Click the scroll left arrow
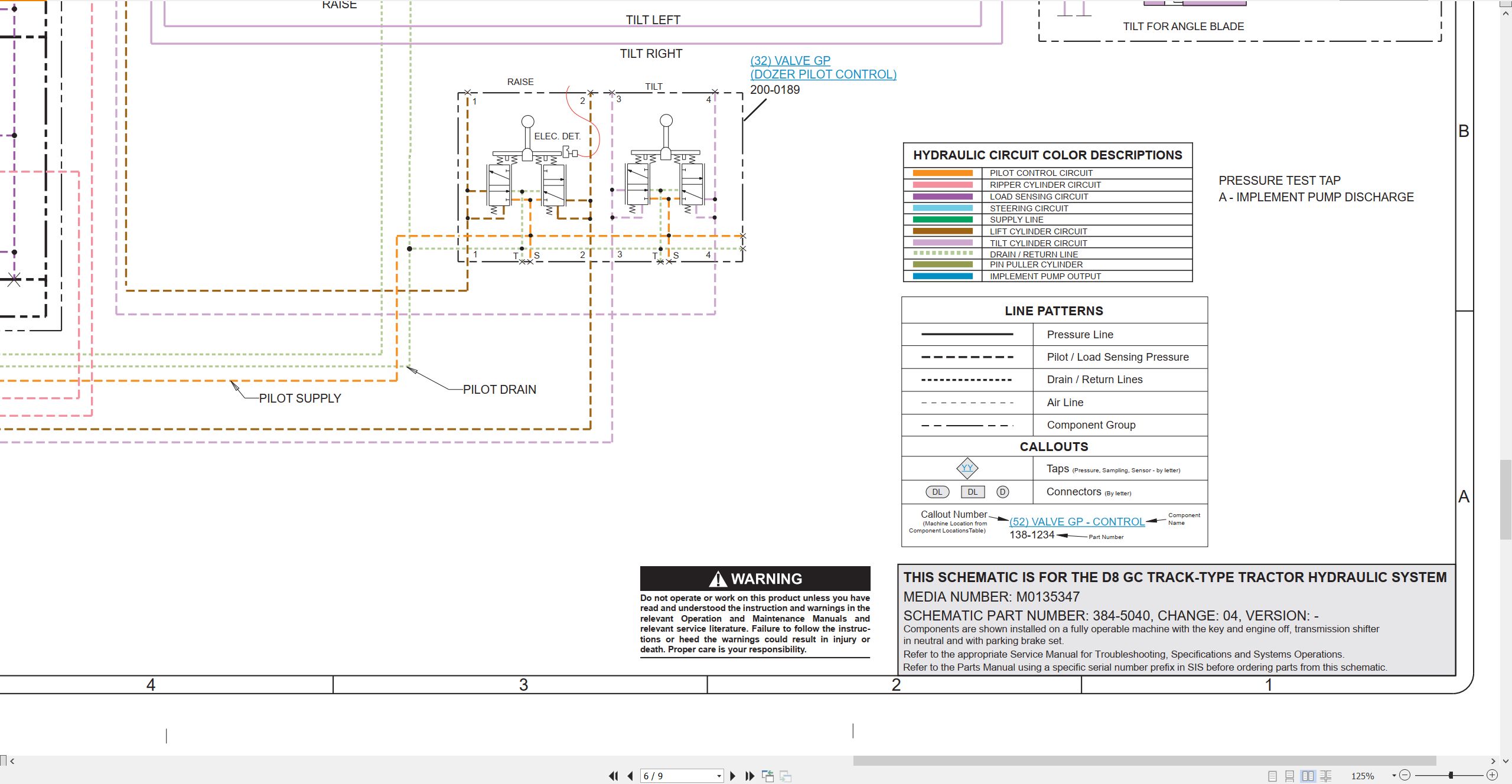Screen dimensions: 1512x784 [12, 761]
